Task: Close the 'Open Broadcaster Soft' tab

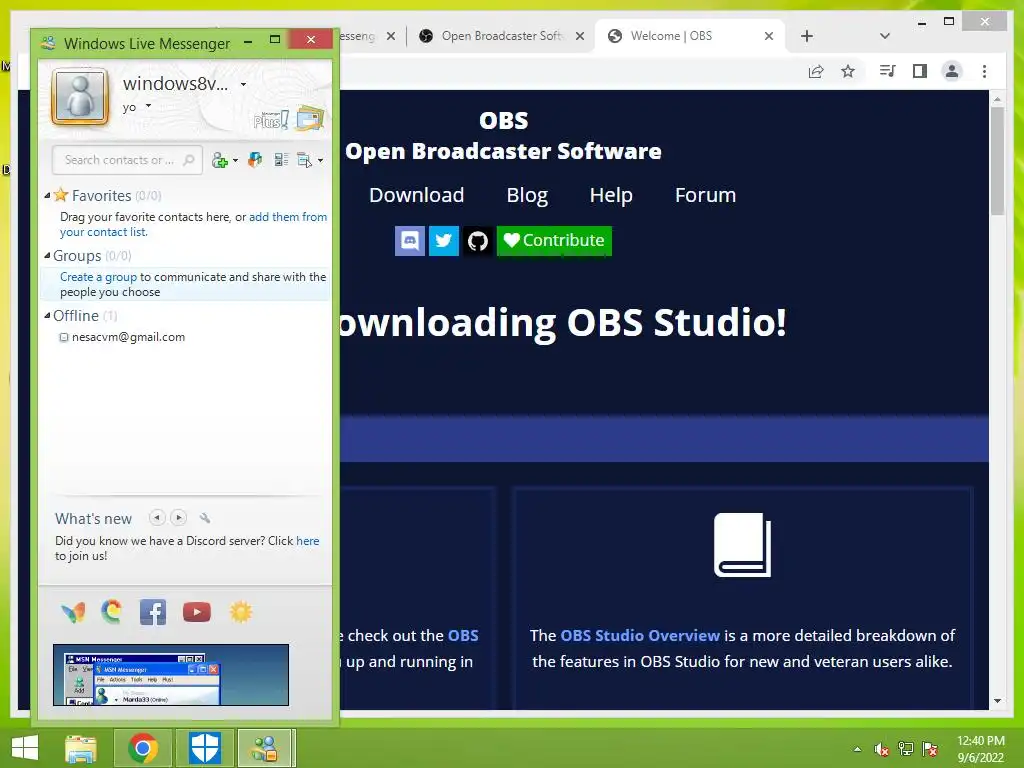Action: [x=580, y=36]
